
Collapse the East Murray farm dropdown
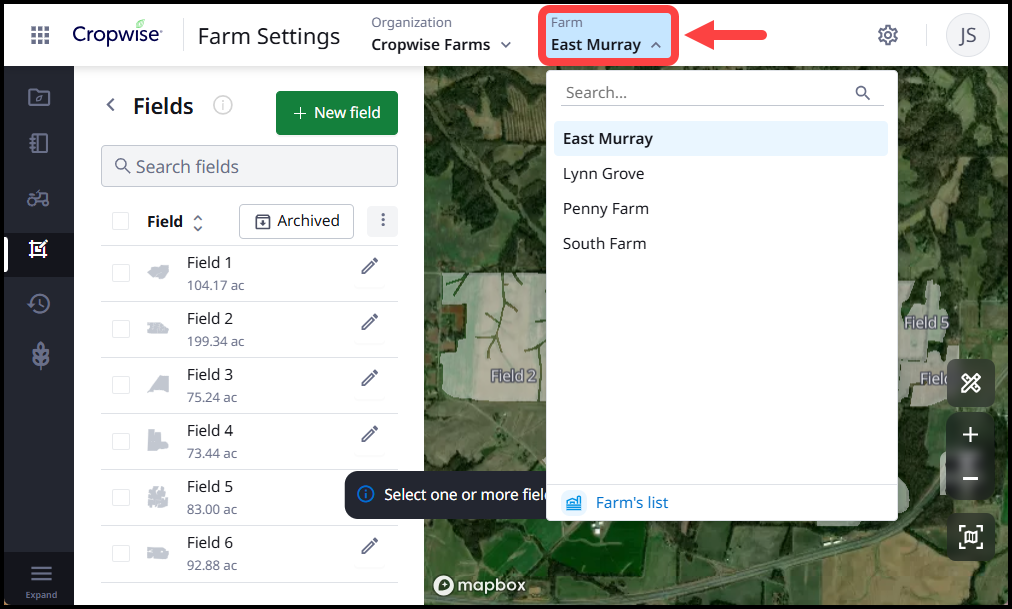coord(609,37)
